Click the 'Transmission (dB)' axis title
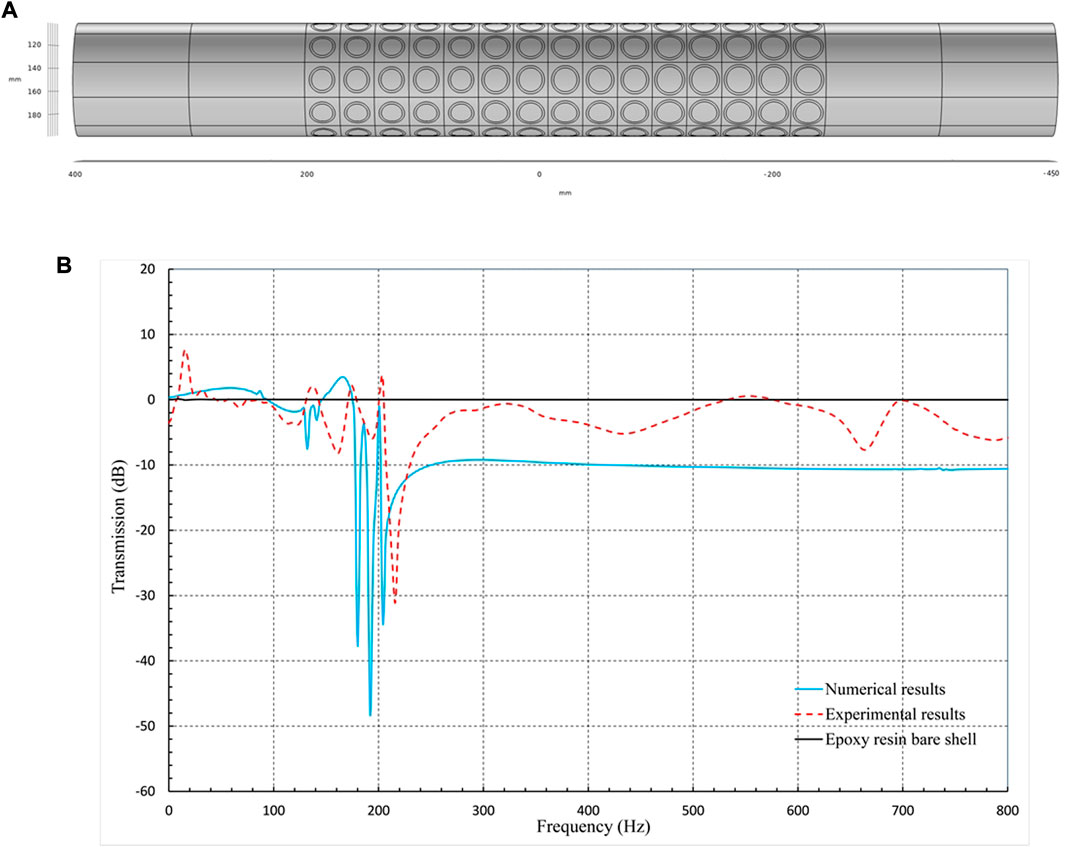Image resolution: width=1065 pixels, height=847 pixels. click(x=118, y=526)
